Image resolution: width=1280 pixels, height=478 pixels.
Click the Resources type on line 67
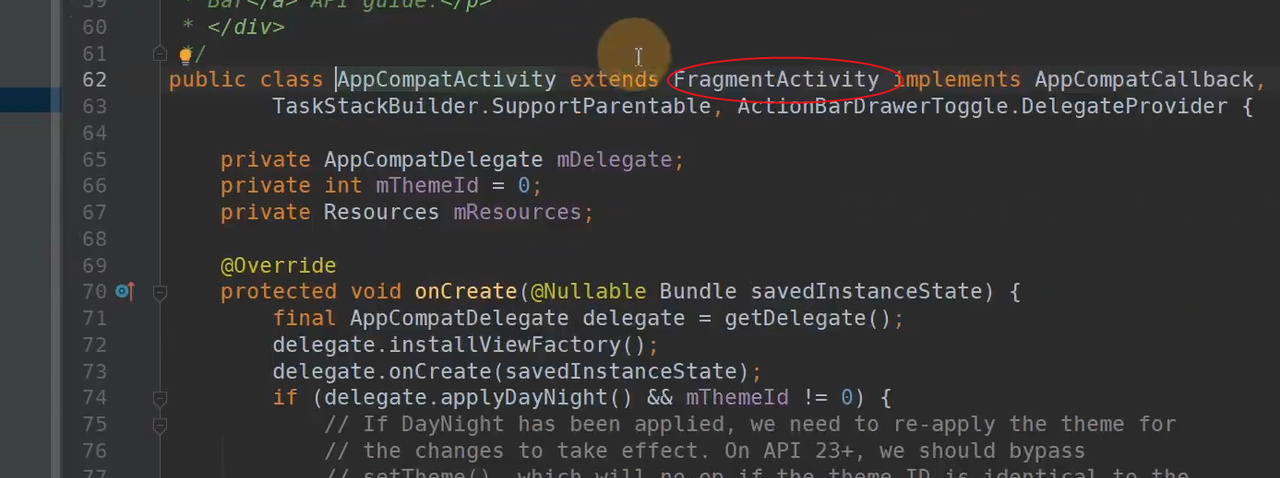(381, 212)
